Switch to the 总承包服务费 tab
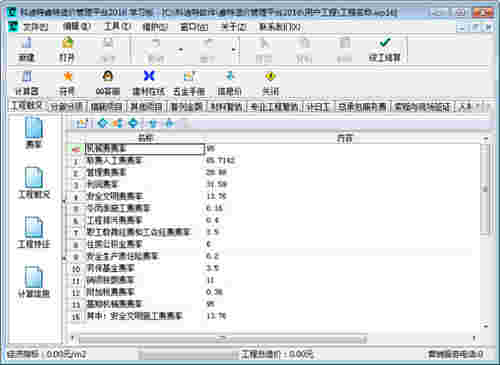 click(x=363, y=107)
